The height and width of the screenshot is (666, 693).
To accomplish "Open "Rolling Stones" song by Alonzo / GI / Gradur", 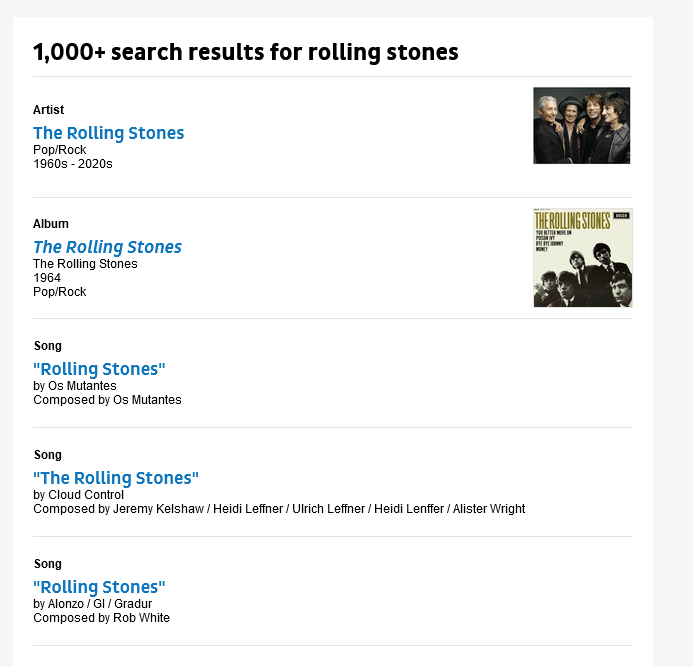I will tap(99, 587).
